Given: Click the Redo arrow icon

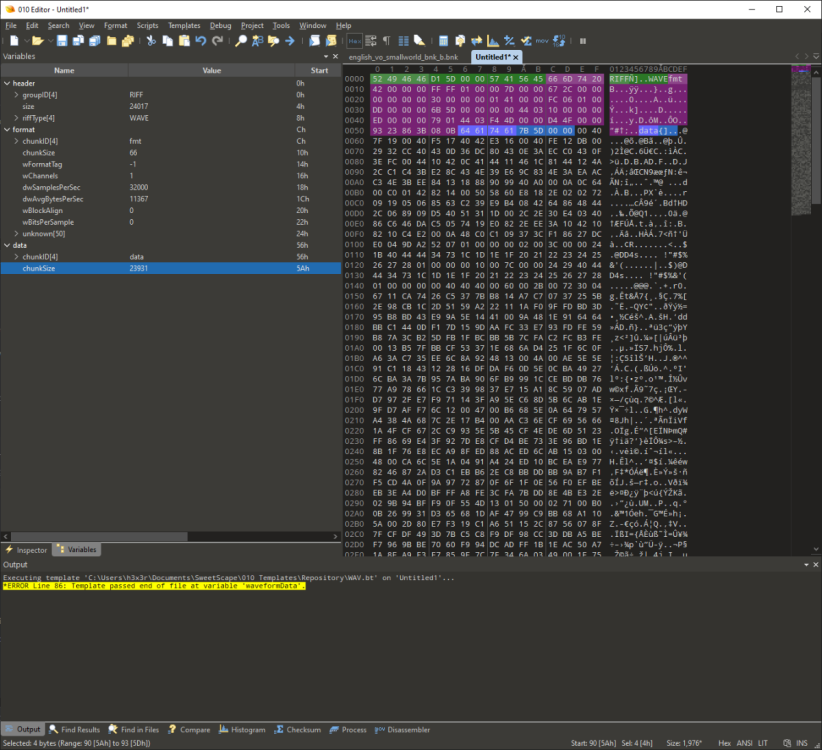Looking at the screenshot, I should 217,41.
